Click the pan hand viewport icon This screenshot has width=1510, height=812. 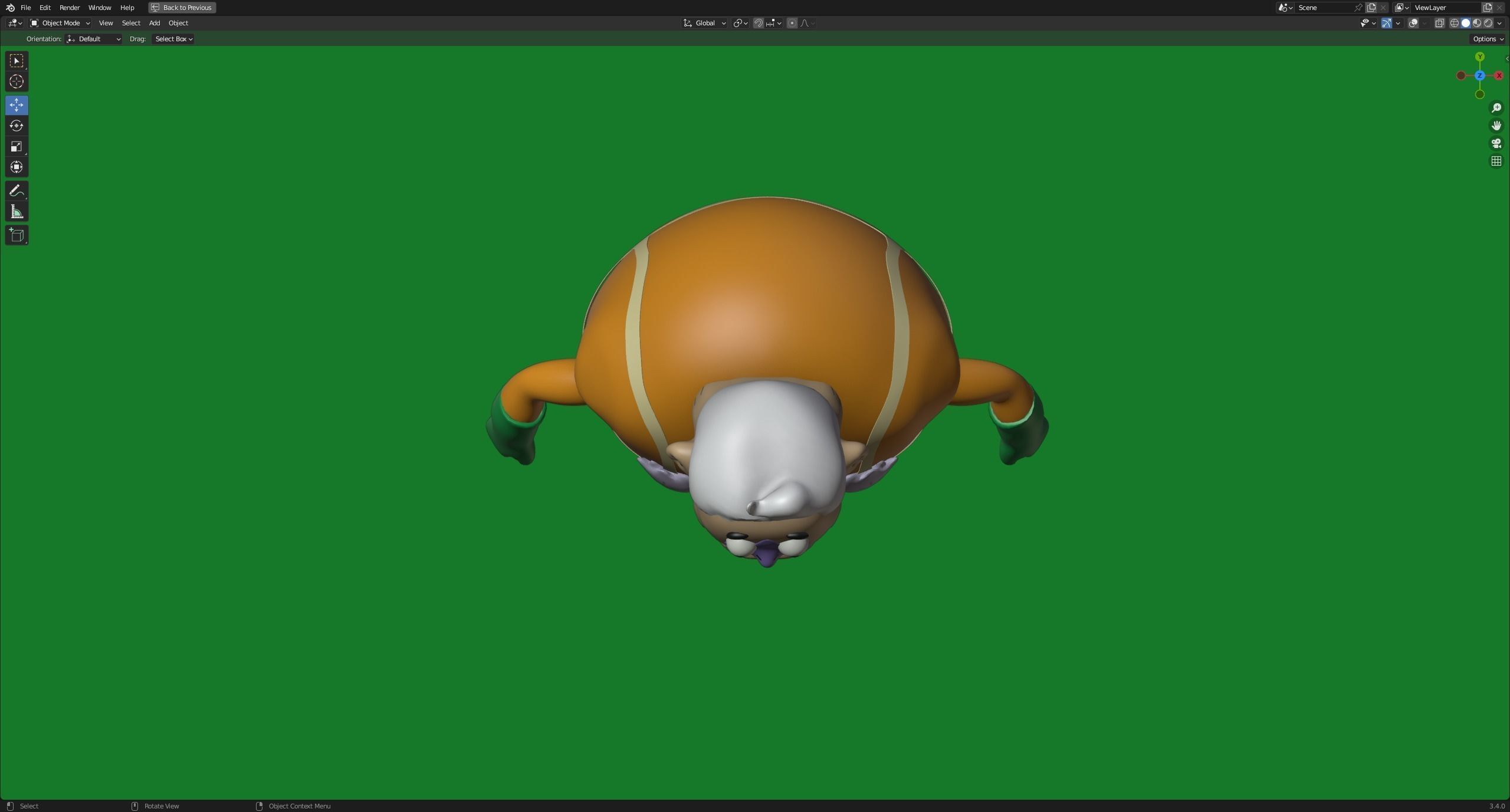coord(1496,126)
